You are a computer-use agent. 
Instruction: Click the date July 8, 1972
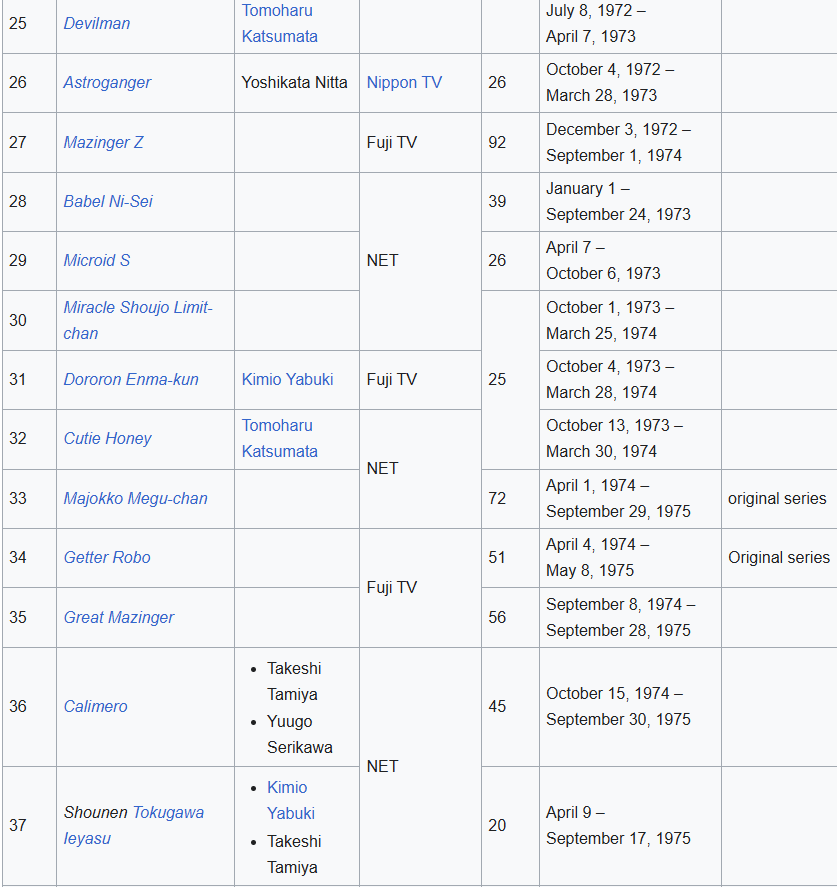click(x=589, y=11)
